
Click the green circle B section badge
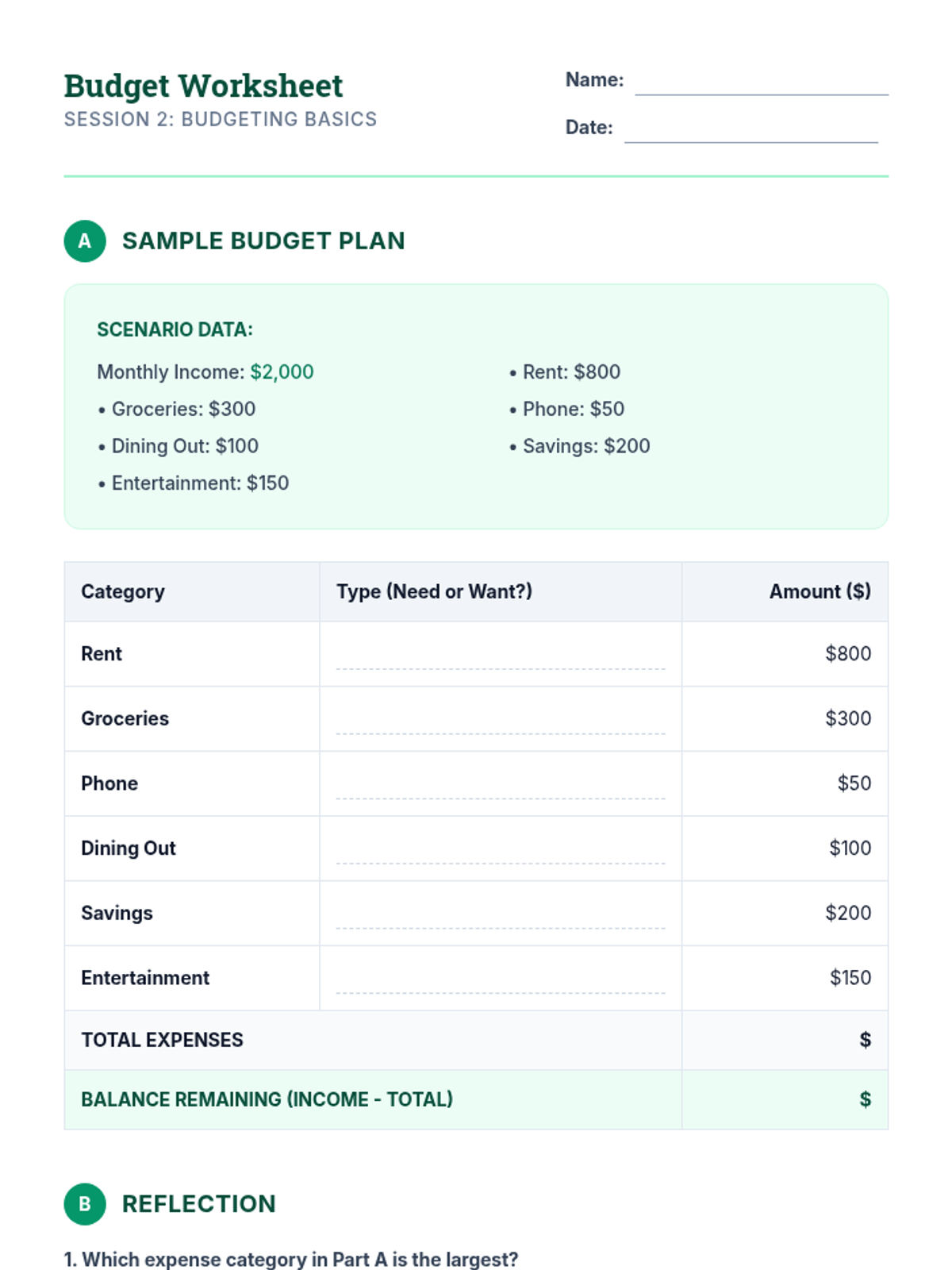[x=85, y=1204]
